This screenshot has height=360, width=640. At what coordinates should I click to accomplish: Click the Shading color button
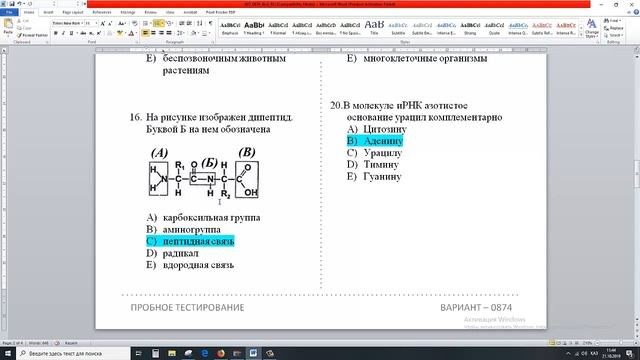tap(194, 33)
